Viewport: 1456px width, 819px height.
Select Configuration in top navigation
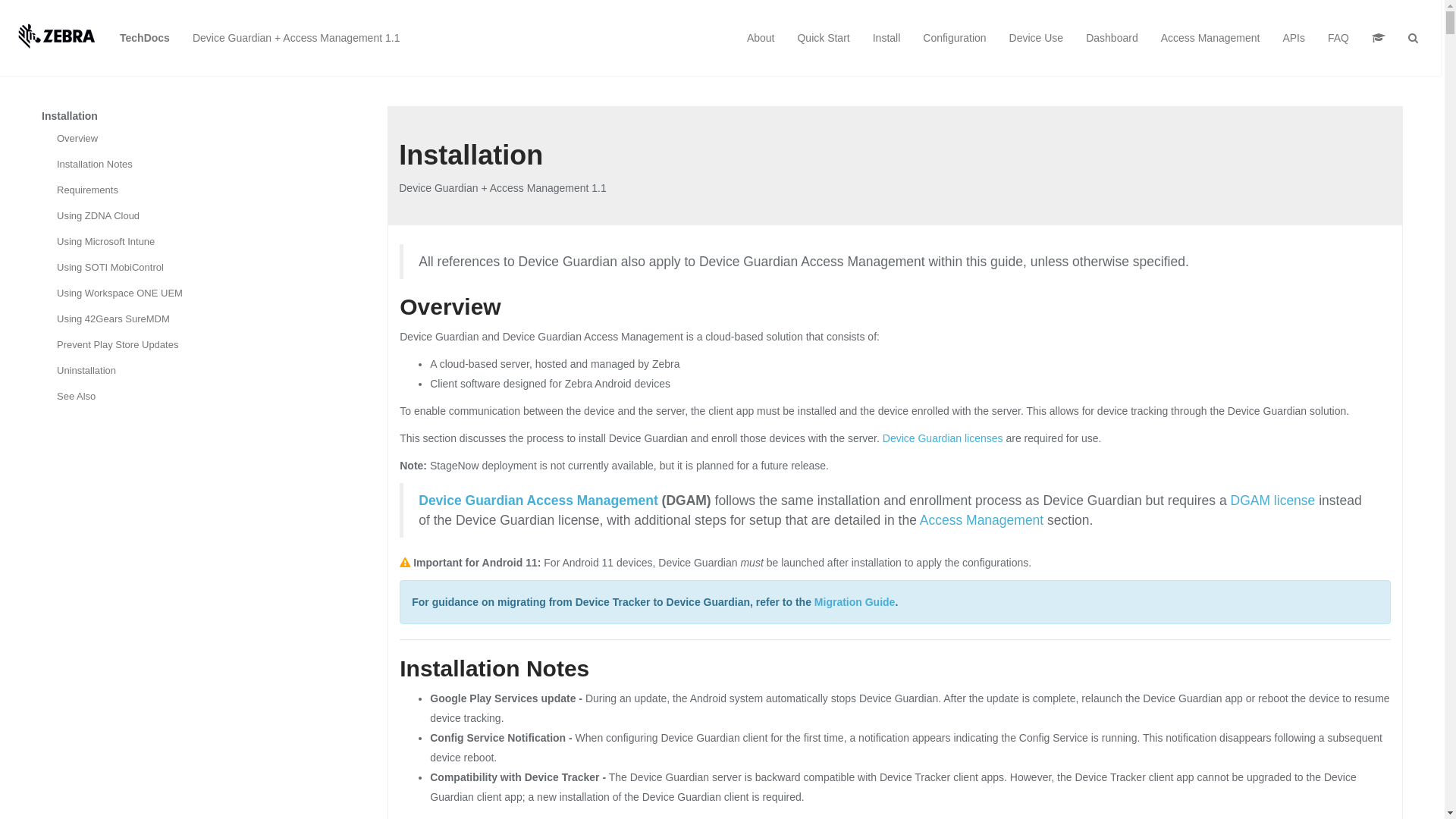tap(954, 38)
